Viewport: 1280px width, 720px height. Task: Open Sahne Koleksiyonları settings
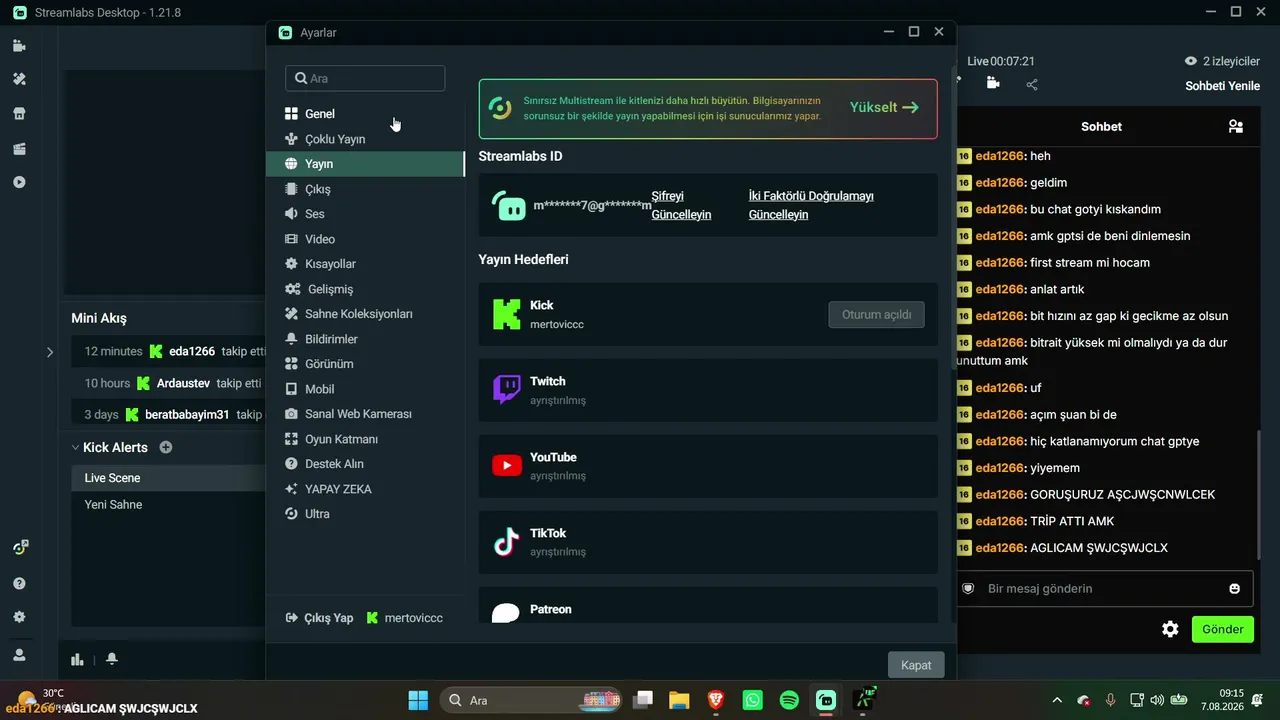365,314
